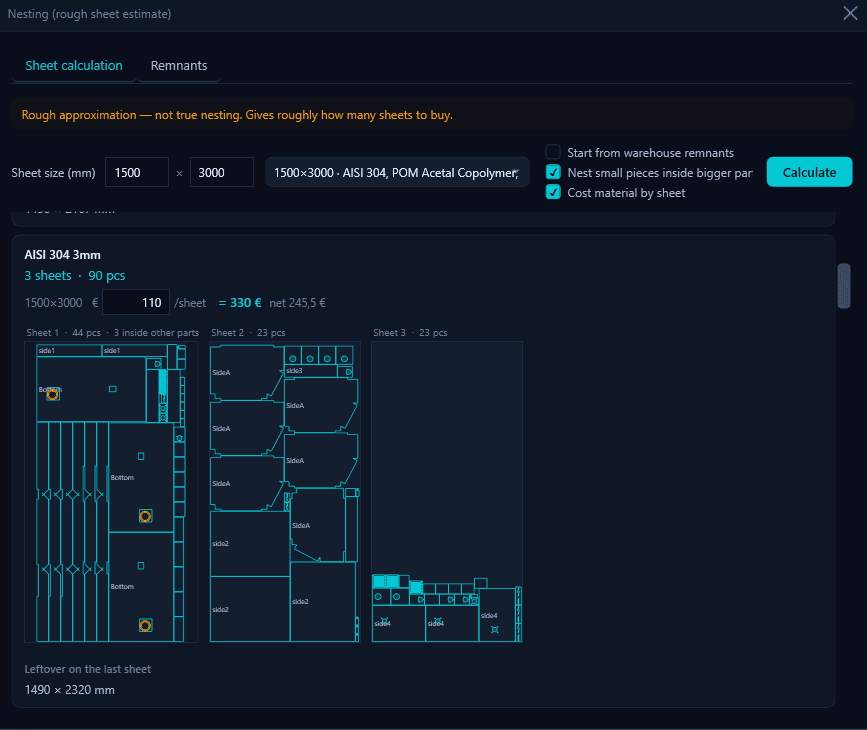Viewport: 867px width, 730px height.
Task: Select the AISI 304 3mm heading text
Action: [62, 255]
